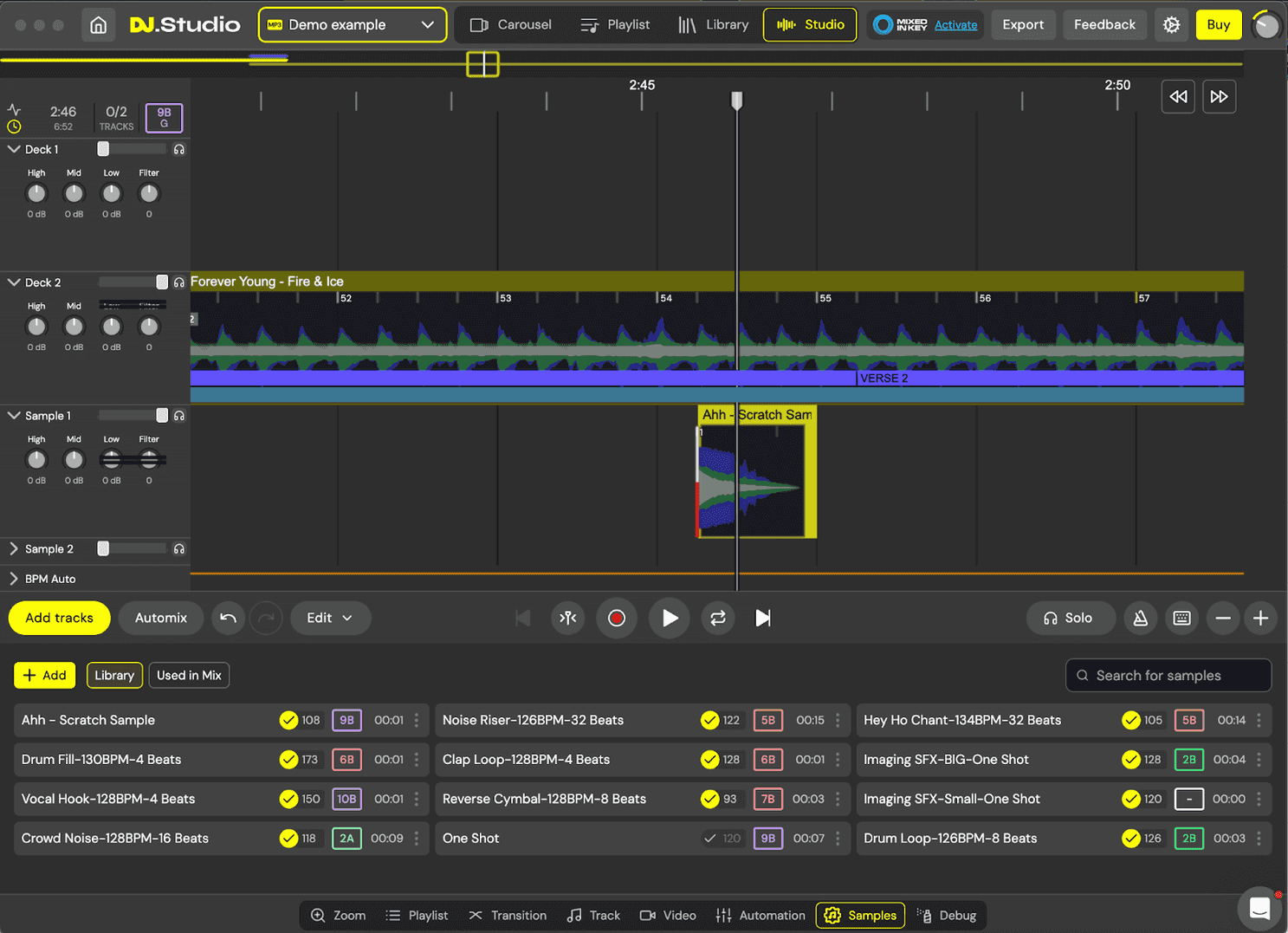Screen dimensions: 1288x933
Task: Open the Edit dropdown menu
Action: pos(329,618)
